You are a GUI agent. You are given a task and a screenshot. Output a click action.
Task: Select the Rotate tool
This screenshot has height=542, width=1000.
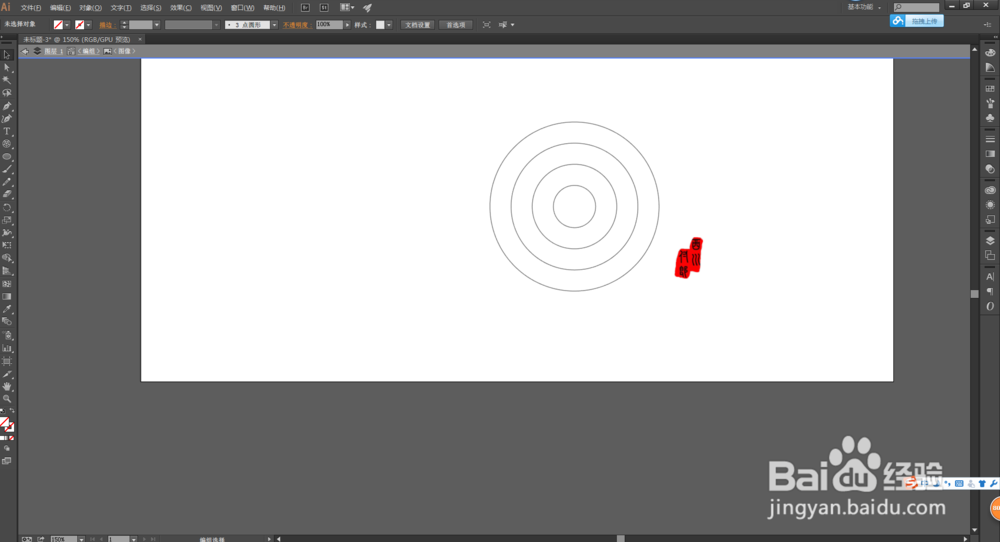(7, 208)
